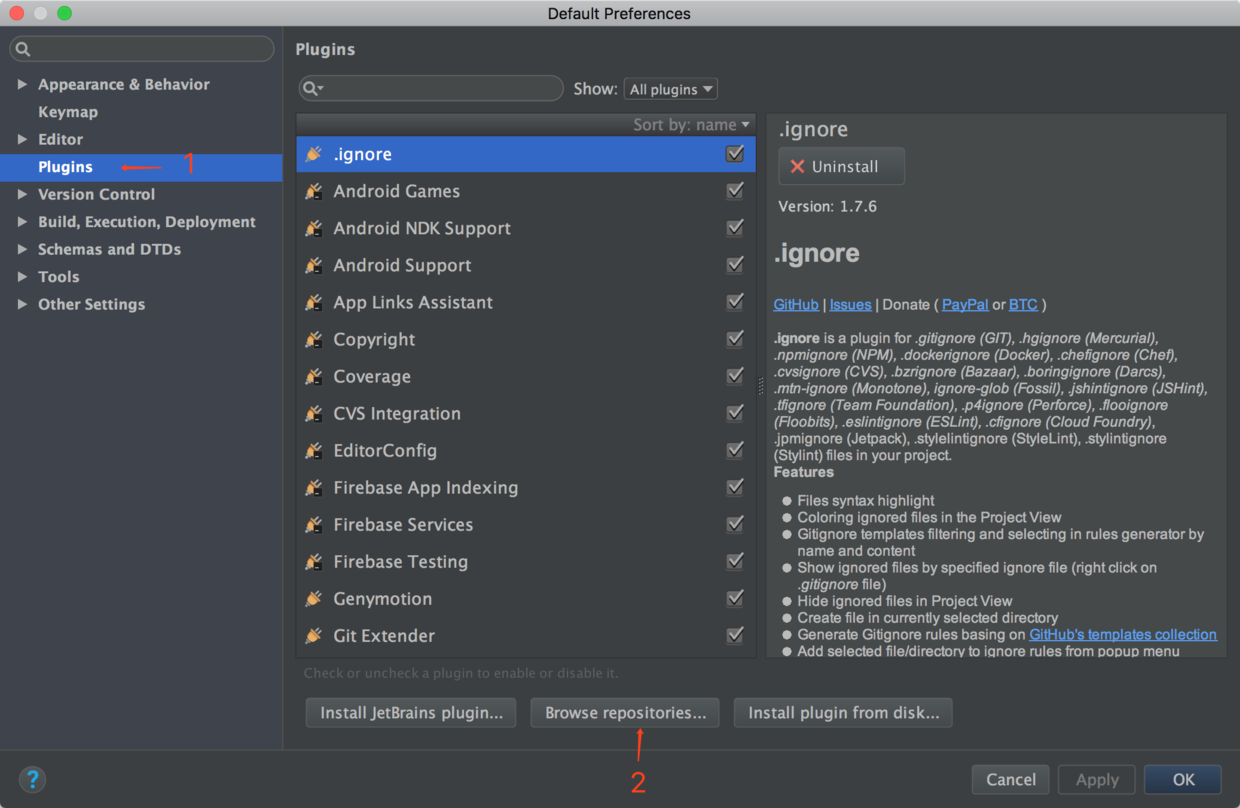
Task: Confirm with the OK button
Action: point(1183,780)
